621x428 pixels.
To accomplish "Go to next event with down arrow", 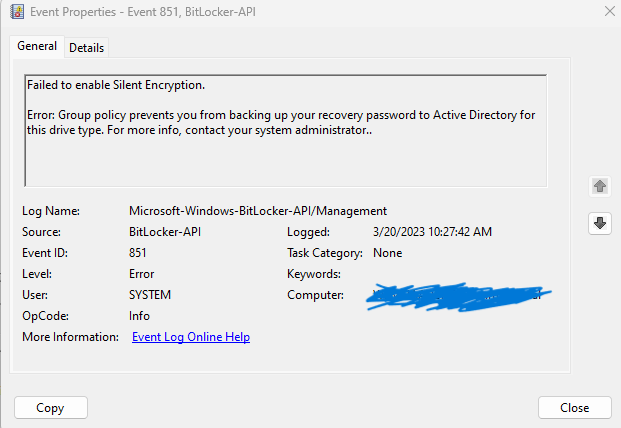I will point(600,223).
